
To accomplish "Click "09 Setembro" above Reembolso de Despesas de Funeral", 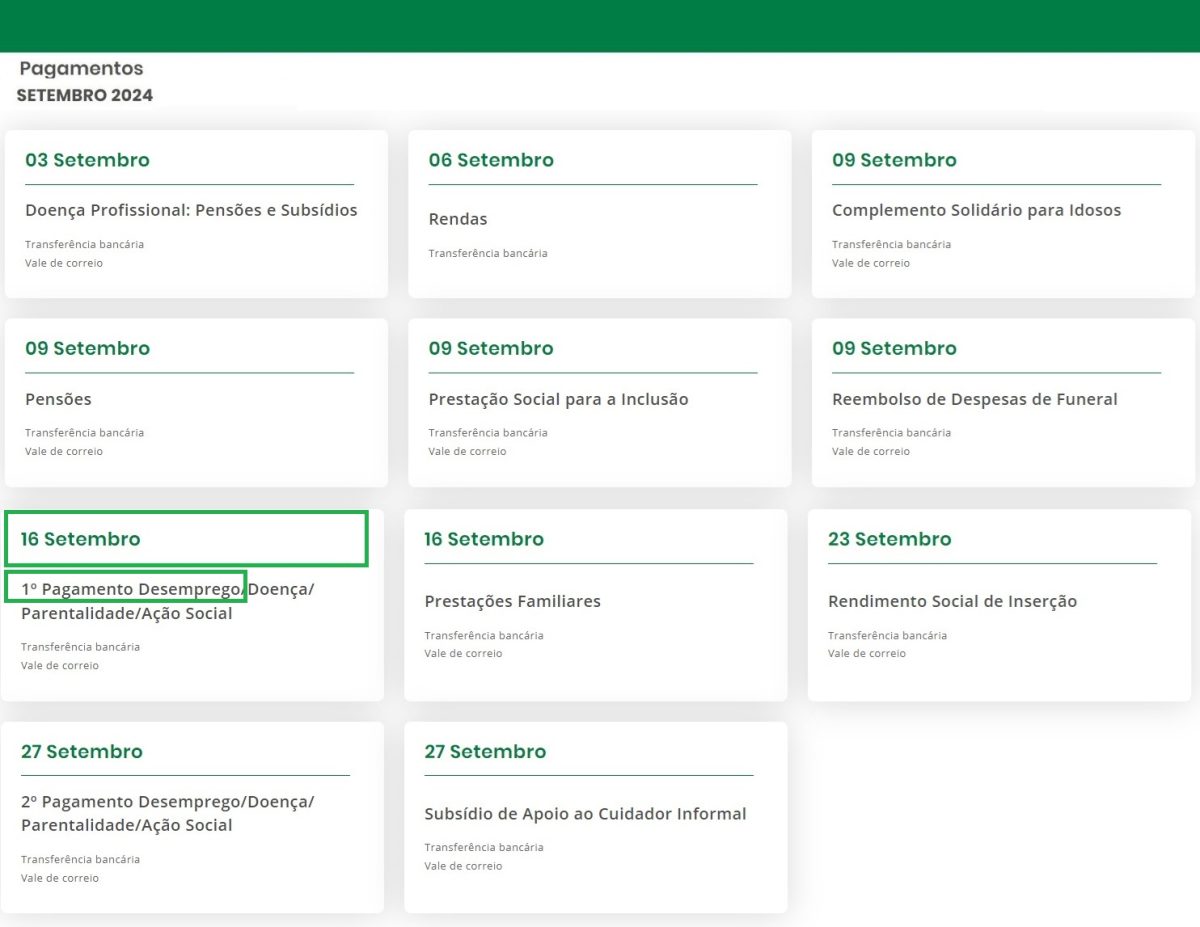I will [x=894, y=349].
